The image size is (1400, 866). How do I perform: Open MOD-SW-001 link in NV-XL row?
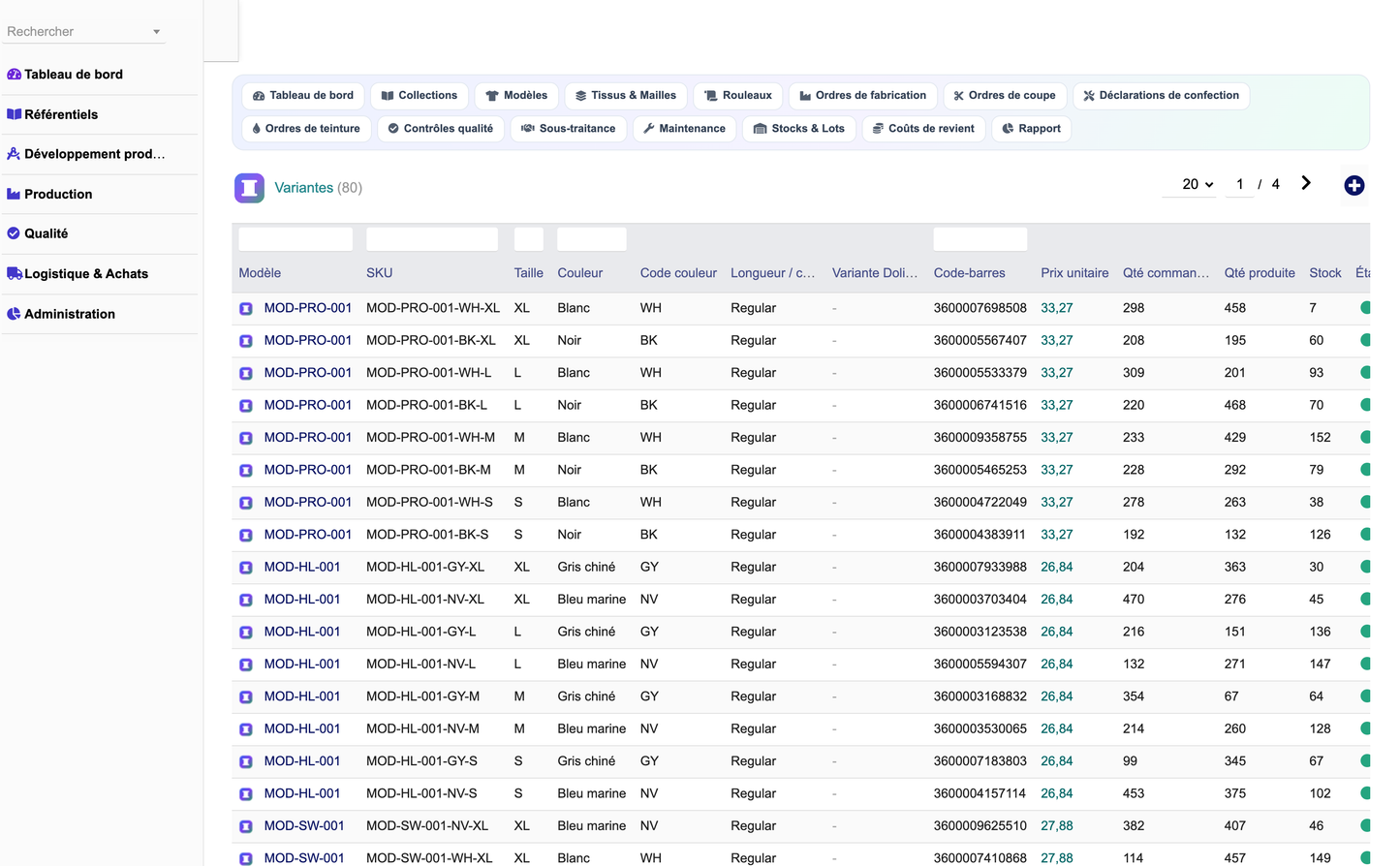(x=304, y=826)
